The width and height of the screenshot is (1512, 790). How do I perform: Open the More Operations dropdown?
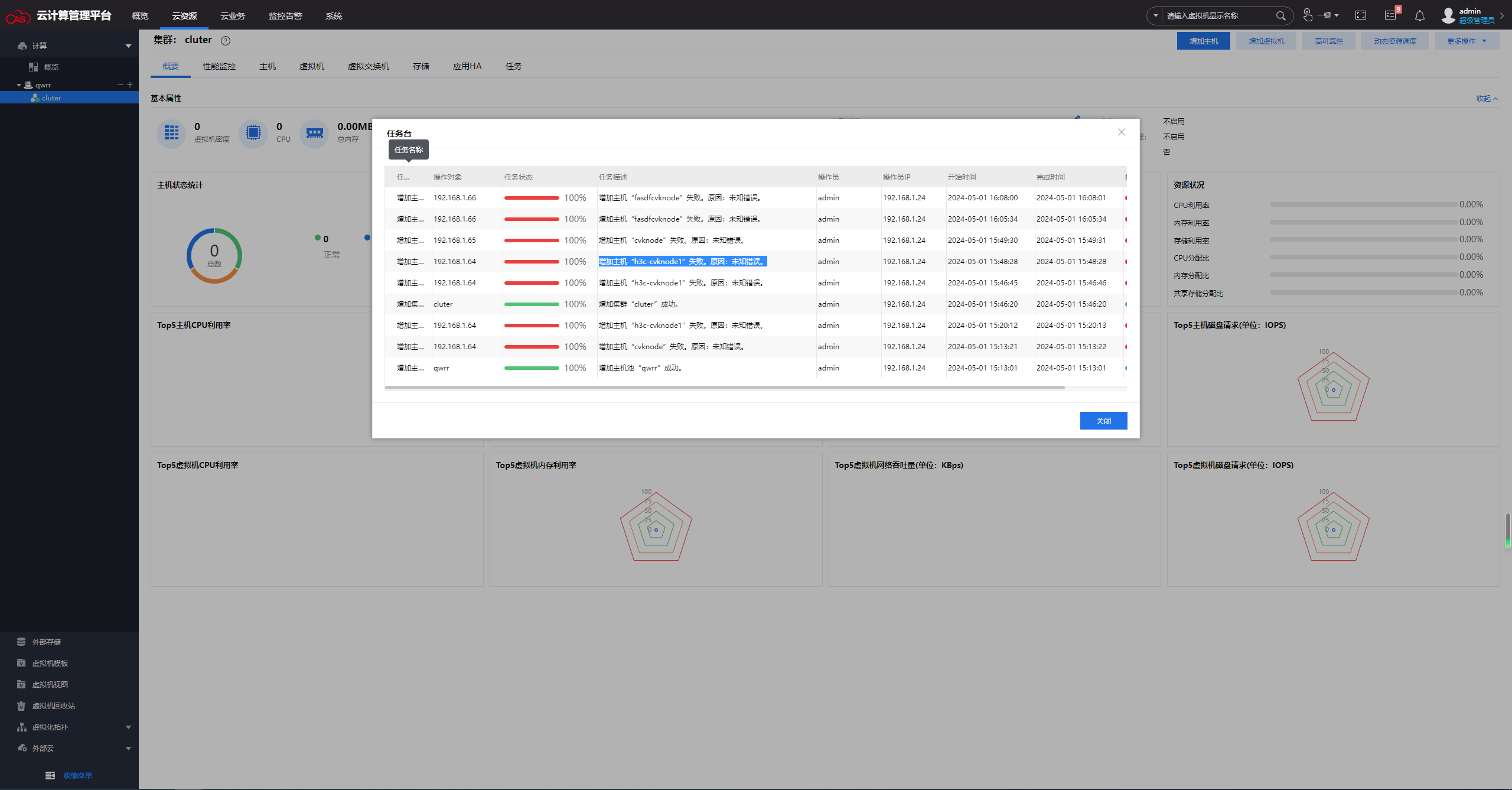tap(1467, 41)
